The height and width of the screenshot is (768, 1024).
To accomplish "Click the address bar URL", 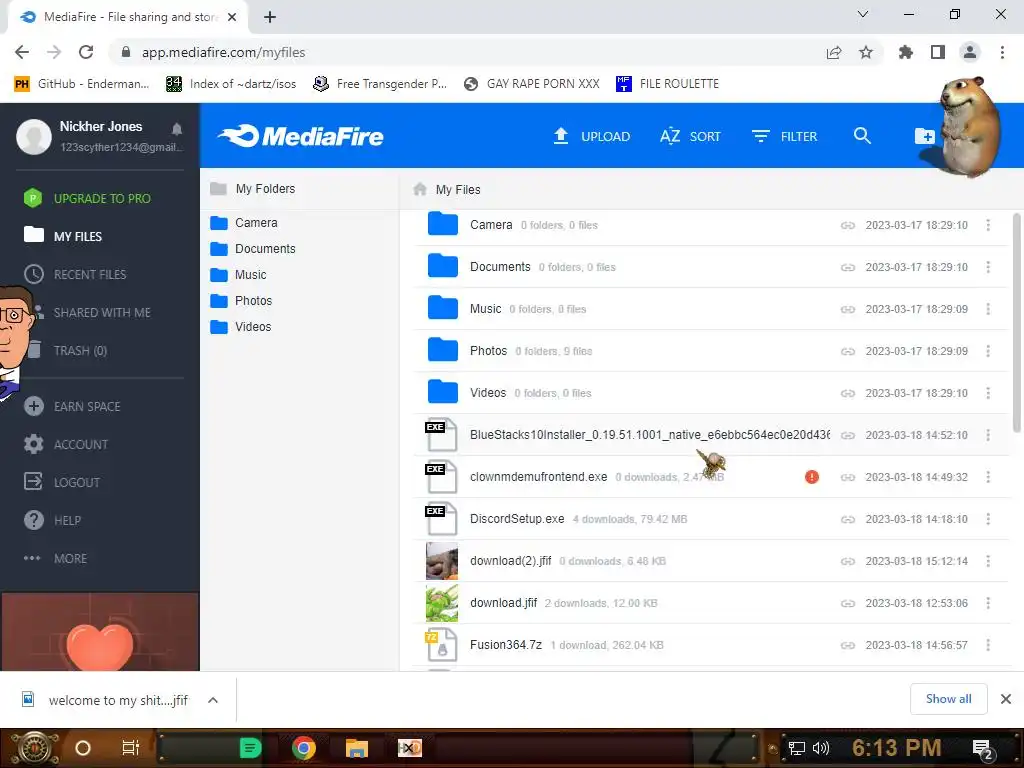I will 223,52.
